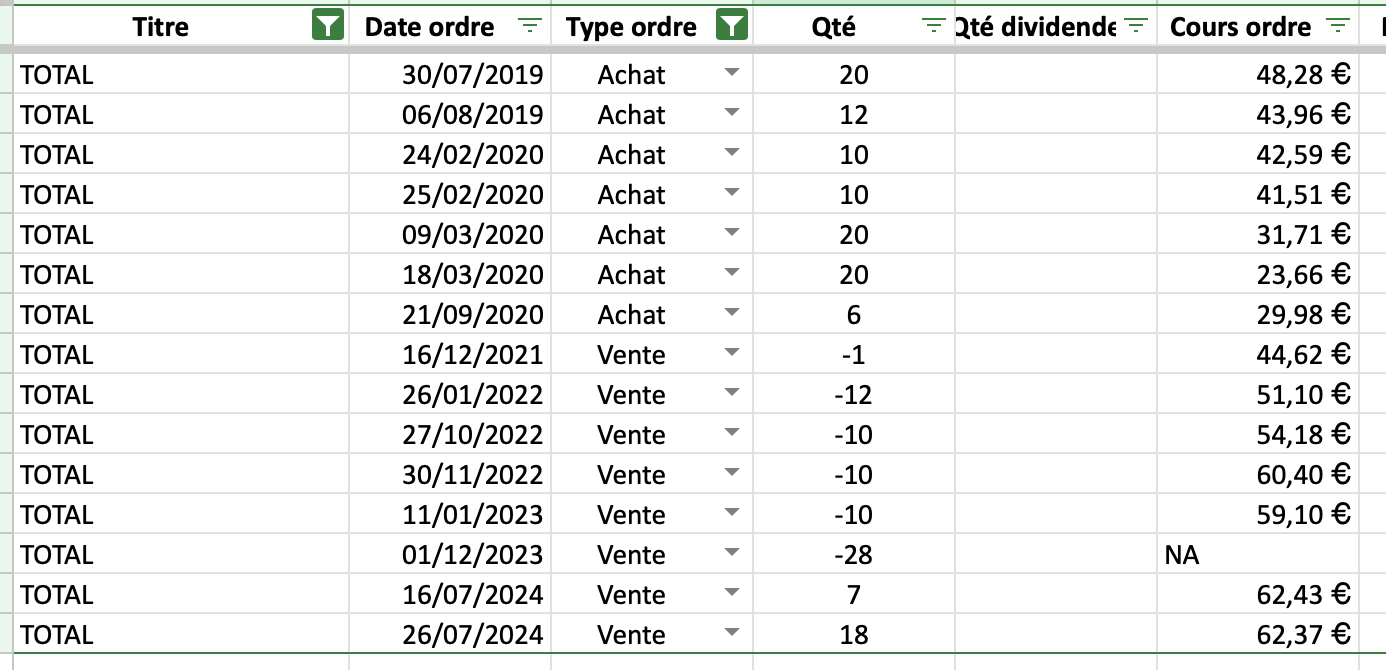The height and width of the screenshot is (670, 1386).
Task: Click the empty Qté dividende cell in first row
Action: coord(1055,75)
